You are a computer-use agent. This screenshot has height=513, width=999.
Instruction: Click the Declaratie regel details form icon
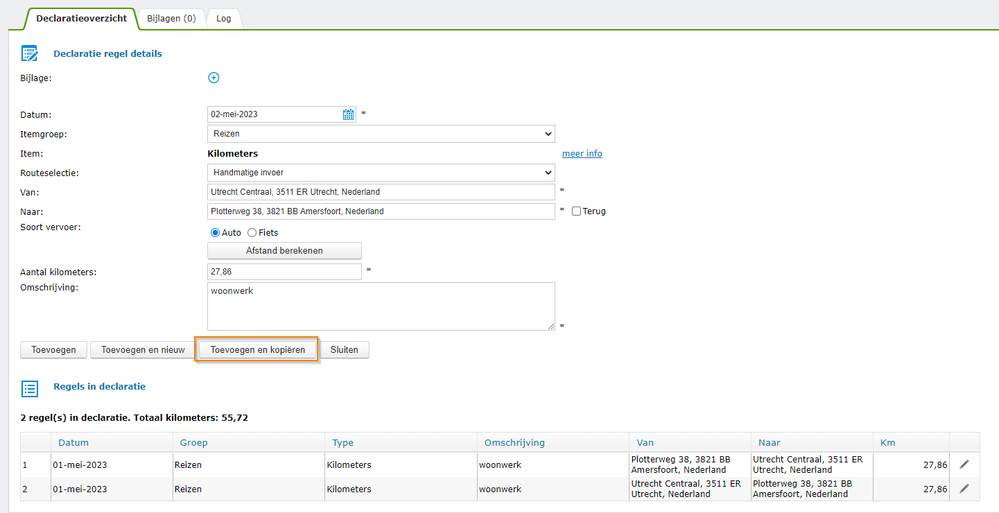[x=30, y=54]
